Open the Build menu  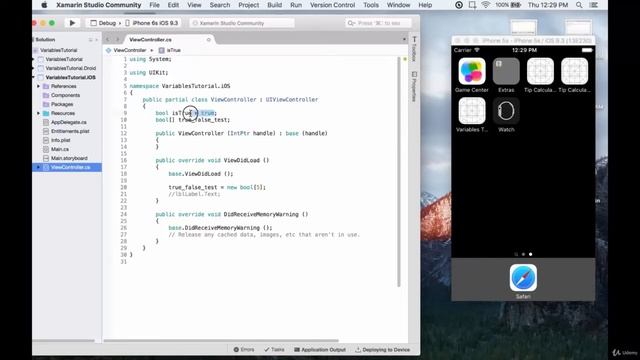tap(274, 5)
